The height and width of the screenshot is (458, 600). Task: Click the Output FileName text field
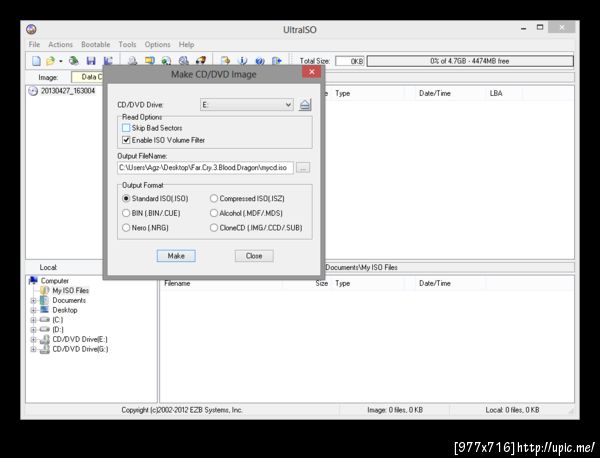pos(205,168)
